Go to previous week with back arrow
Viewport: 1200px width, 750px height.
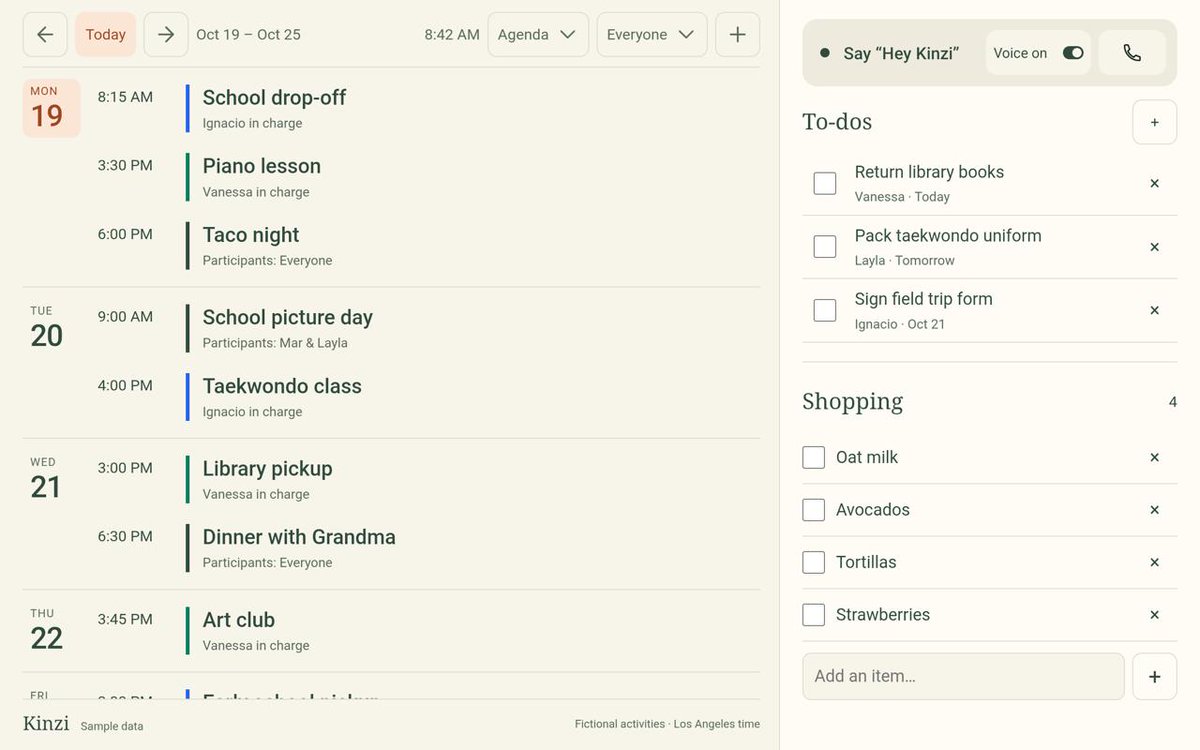45,34
